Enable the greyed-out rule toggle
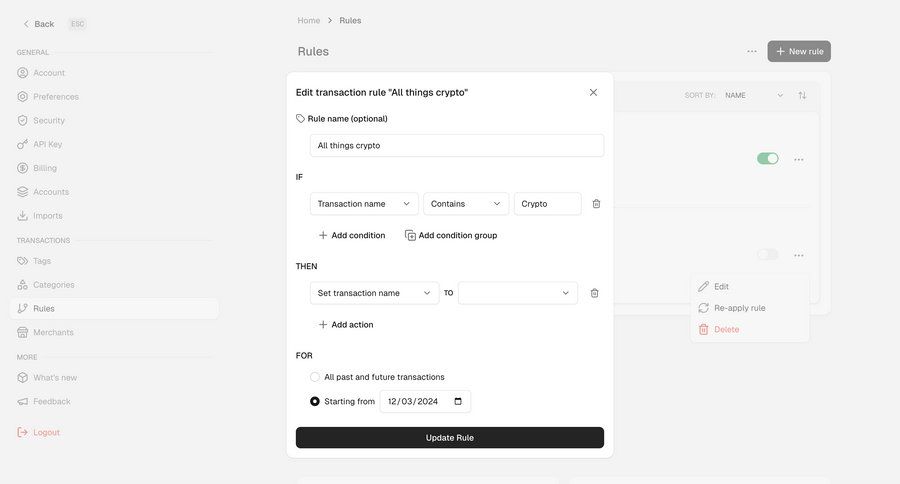900x484 pixels. (767, 254)
